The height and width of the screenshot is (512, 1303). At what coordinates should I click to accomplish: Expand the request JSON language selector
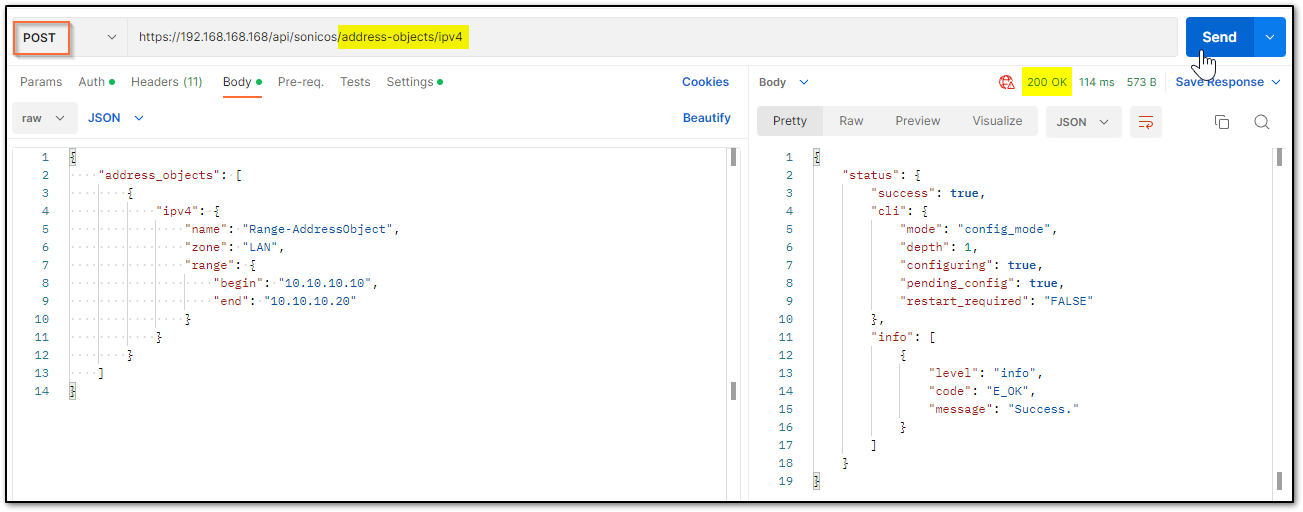(x=116, y=118)
